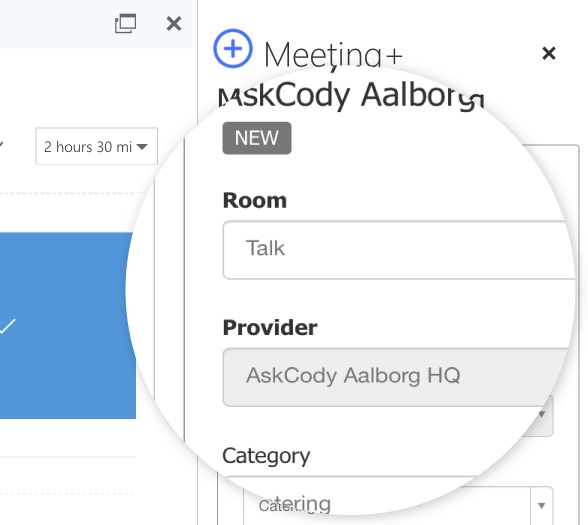The height and width of the screenshot is (525, 588).
Task: Click the Meeting+ circled plus icon
Action: coord(233,48)
